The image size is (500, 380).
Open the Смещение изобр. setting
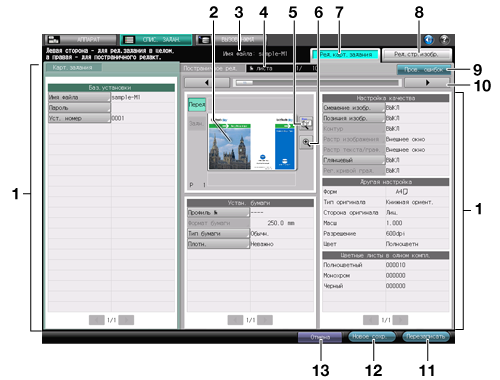(x=354, y=108)
